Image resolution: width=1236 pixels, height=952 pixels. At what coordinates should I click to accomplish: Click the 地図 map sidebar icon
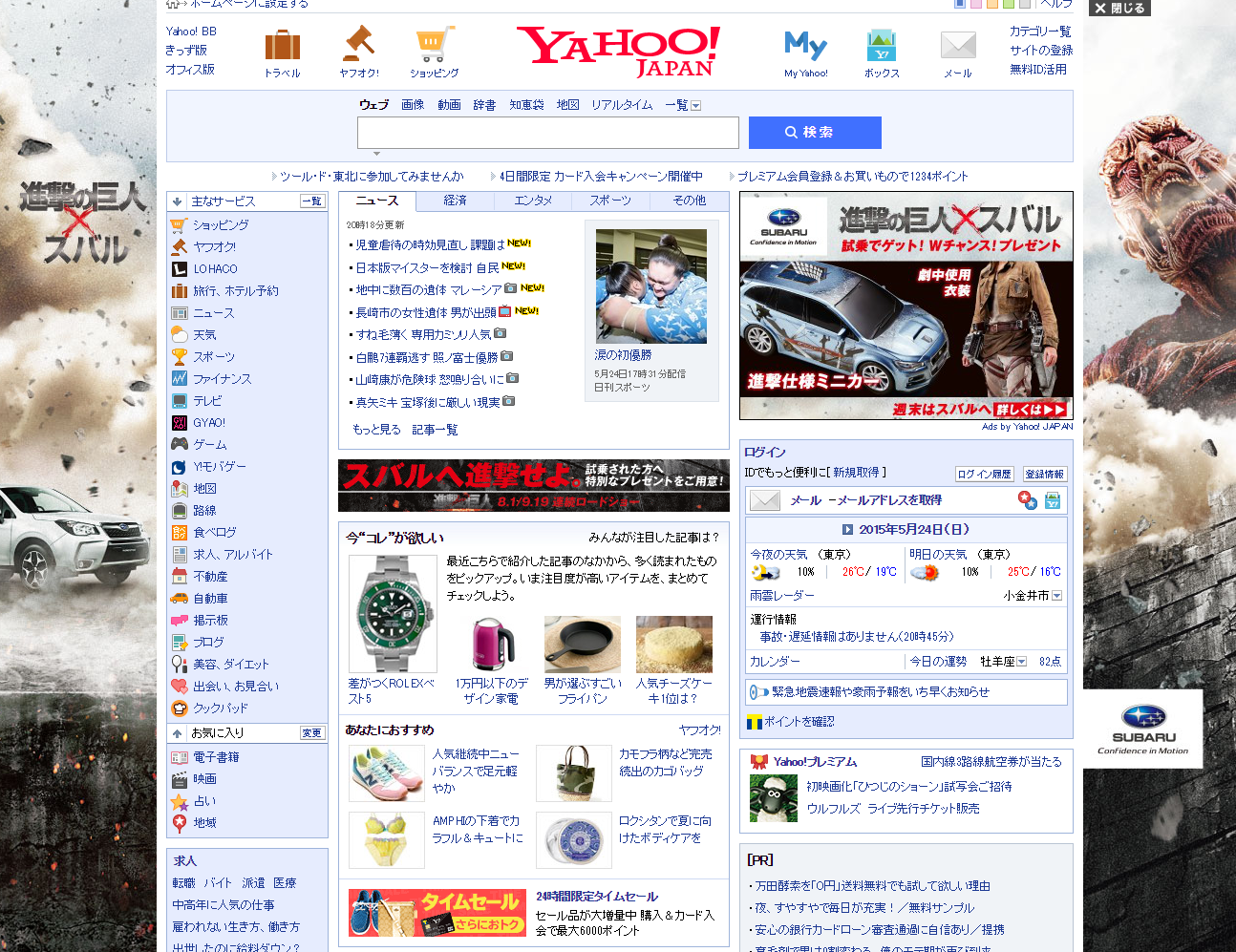(x=179, y=489)
